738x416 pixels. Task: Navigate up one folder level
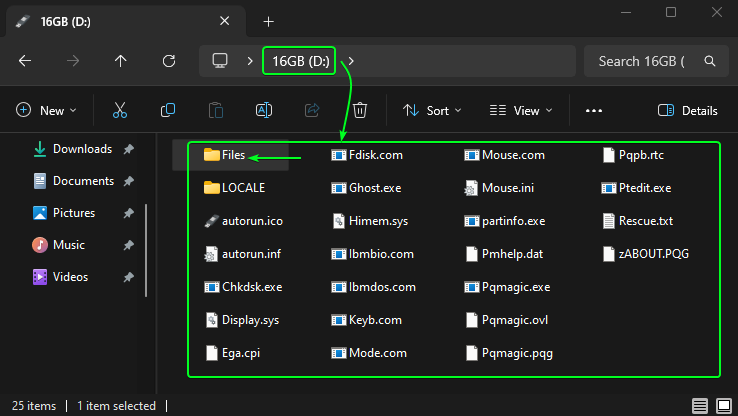click(x=120, y=61)
